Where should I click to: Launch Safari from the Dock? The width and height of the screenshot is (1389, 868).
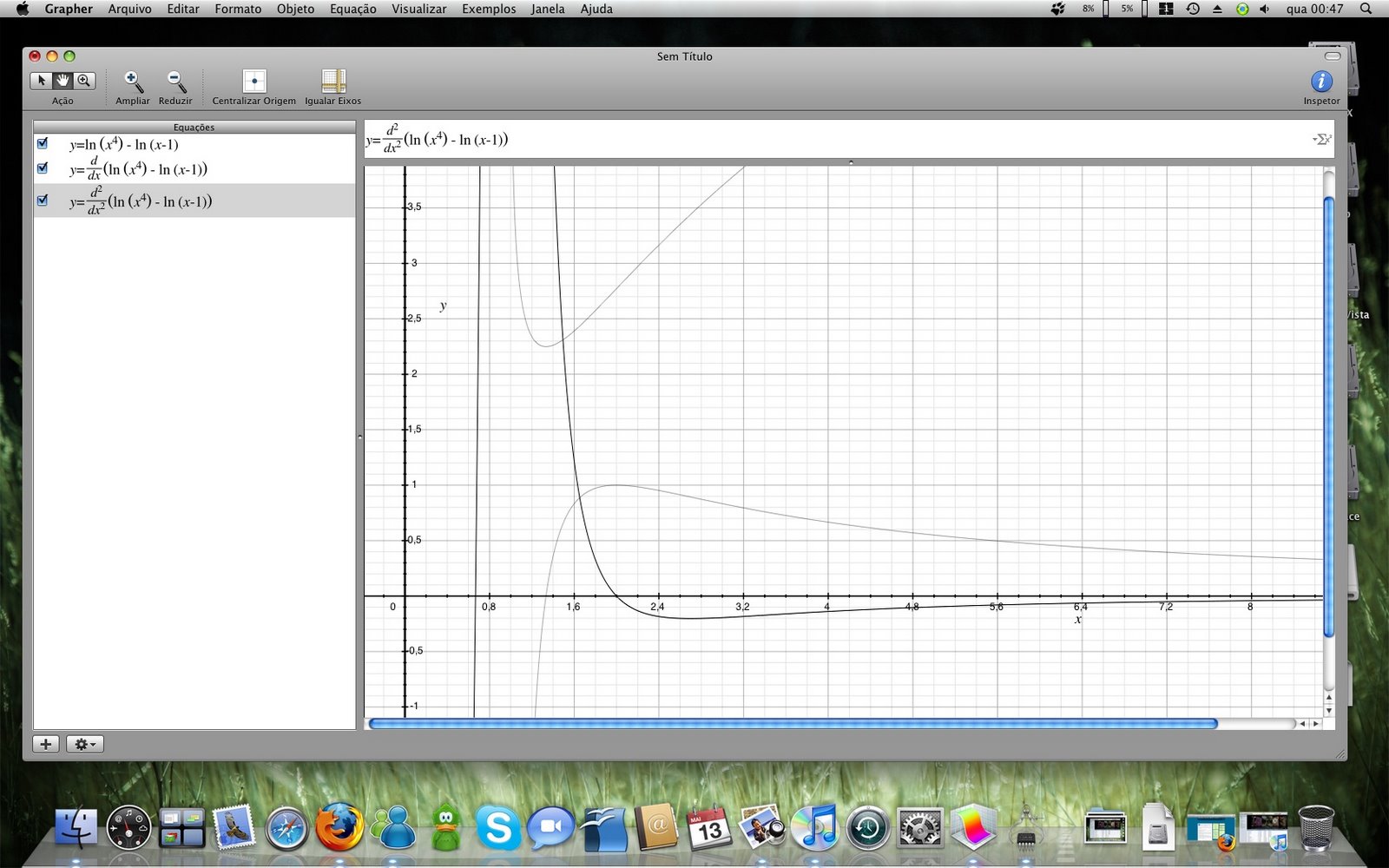click(286, 829)
